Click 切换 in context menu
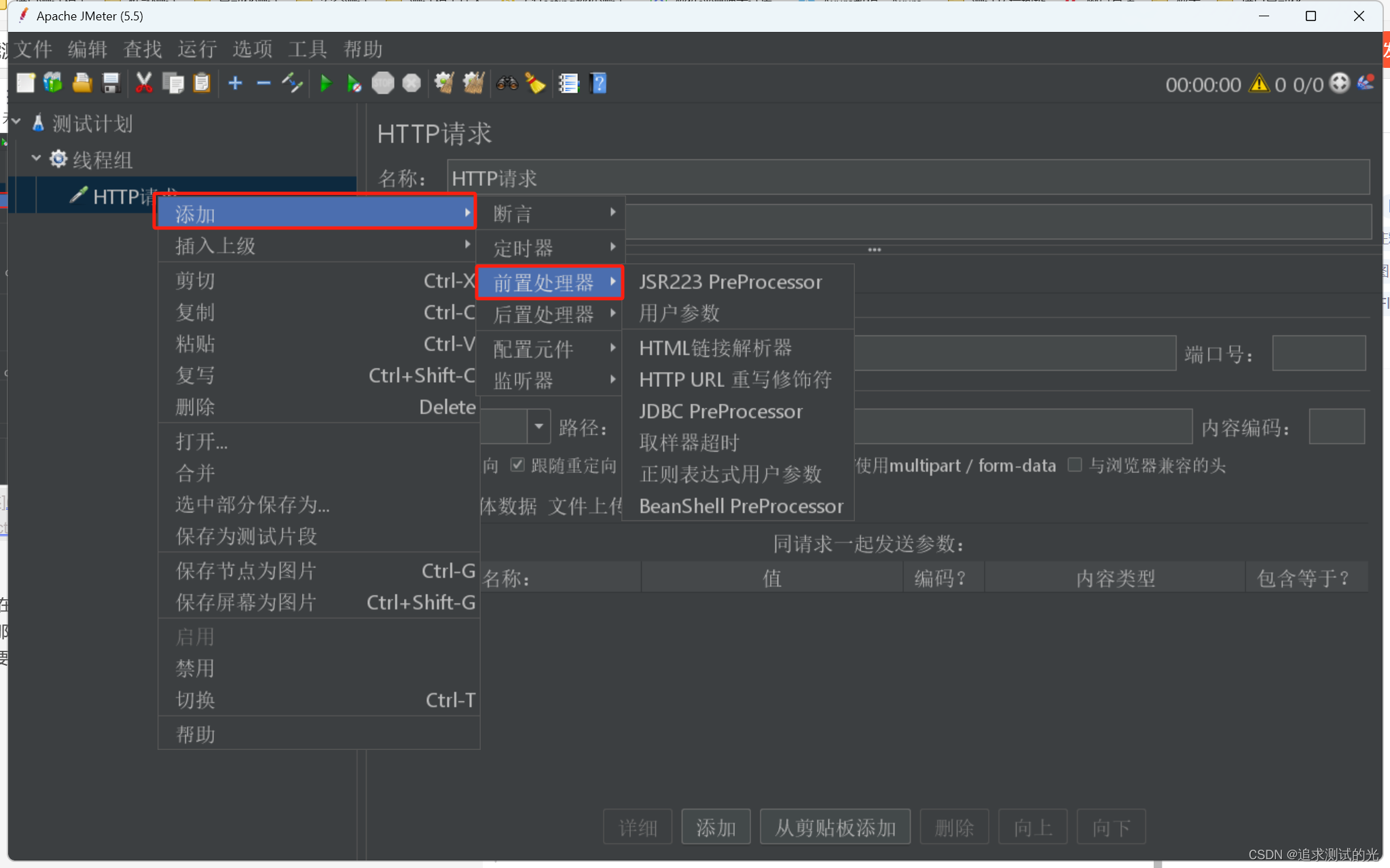 [x=318, y=700]
